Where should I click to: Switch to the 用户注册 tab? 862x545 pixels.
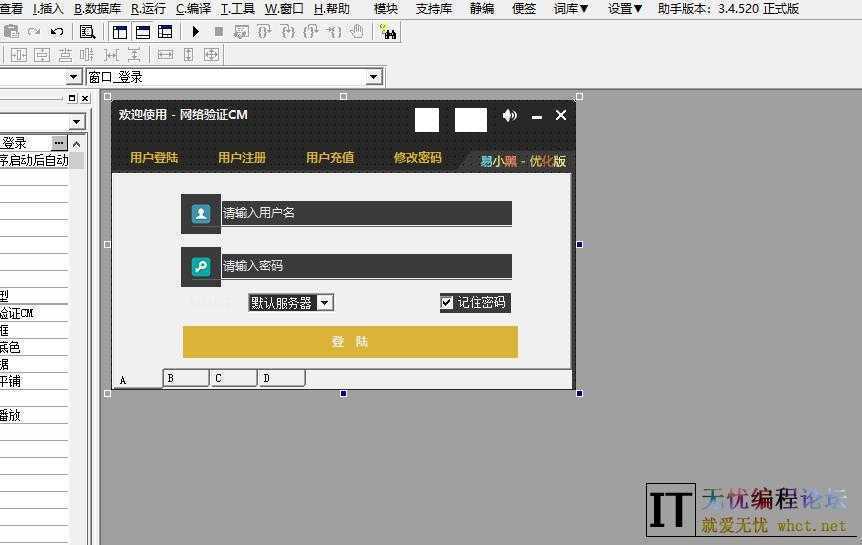tap(242, 158)
